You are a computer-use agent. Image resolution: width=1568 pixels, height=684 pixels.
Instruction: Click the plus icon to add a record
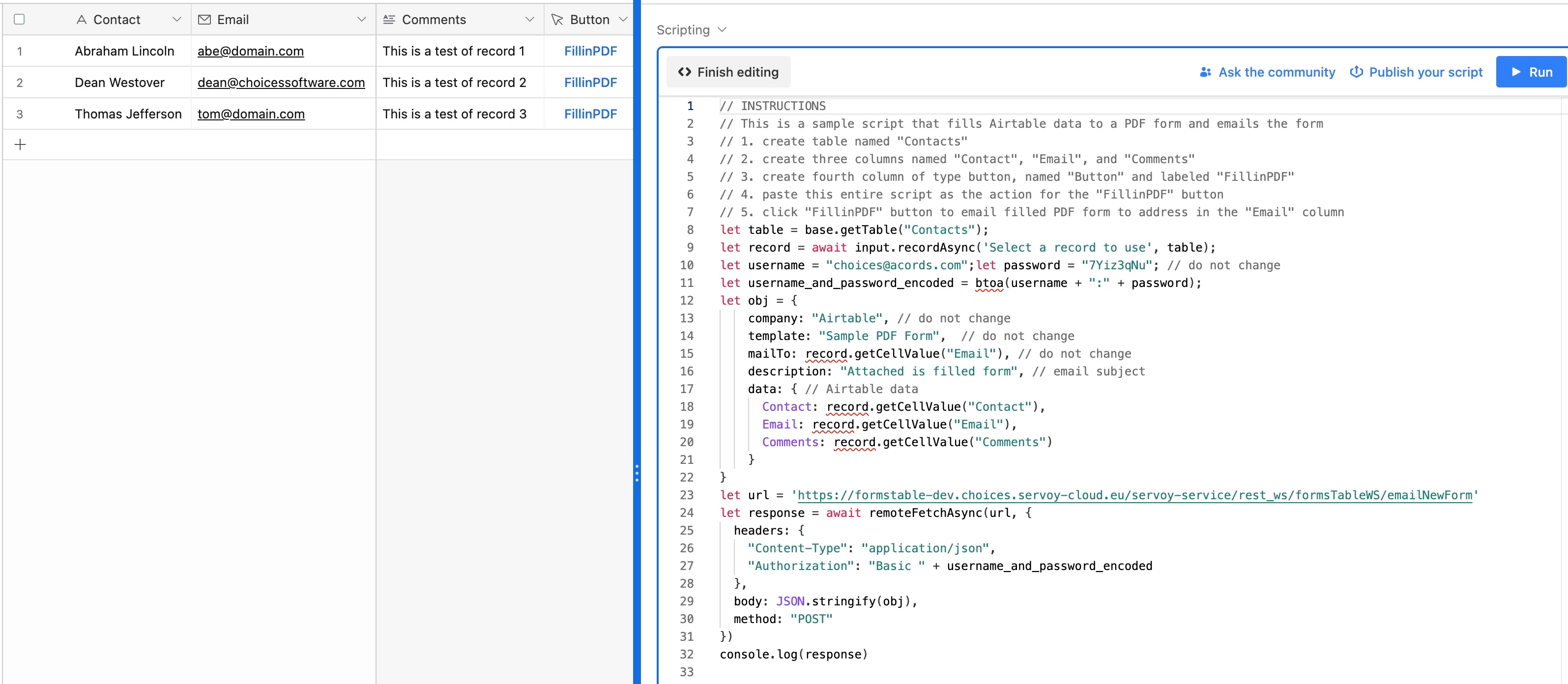tap(20, 145)
